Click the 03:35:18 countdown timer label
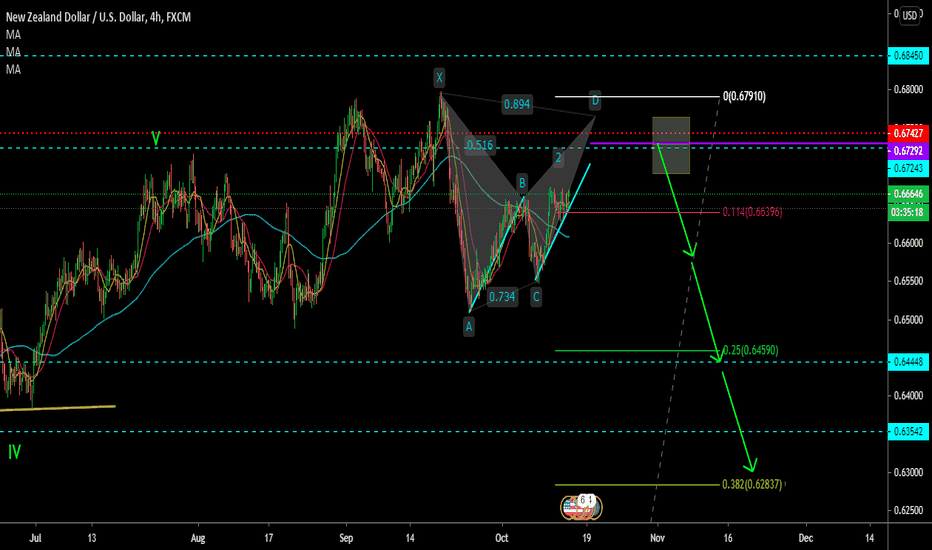 point(908,212)
